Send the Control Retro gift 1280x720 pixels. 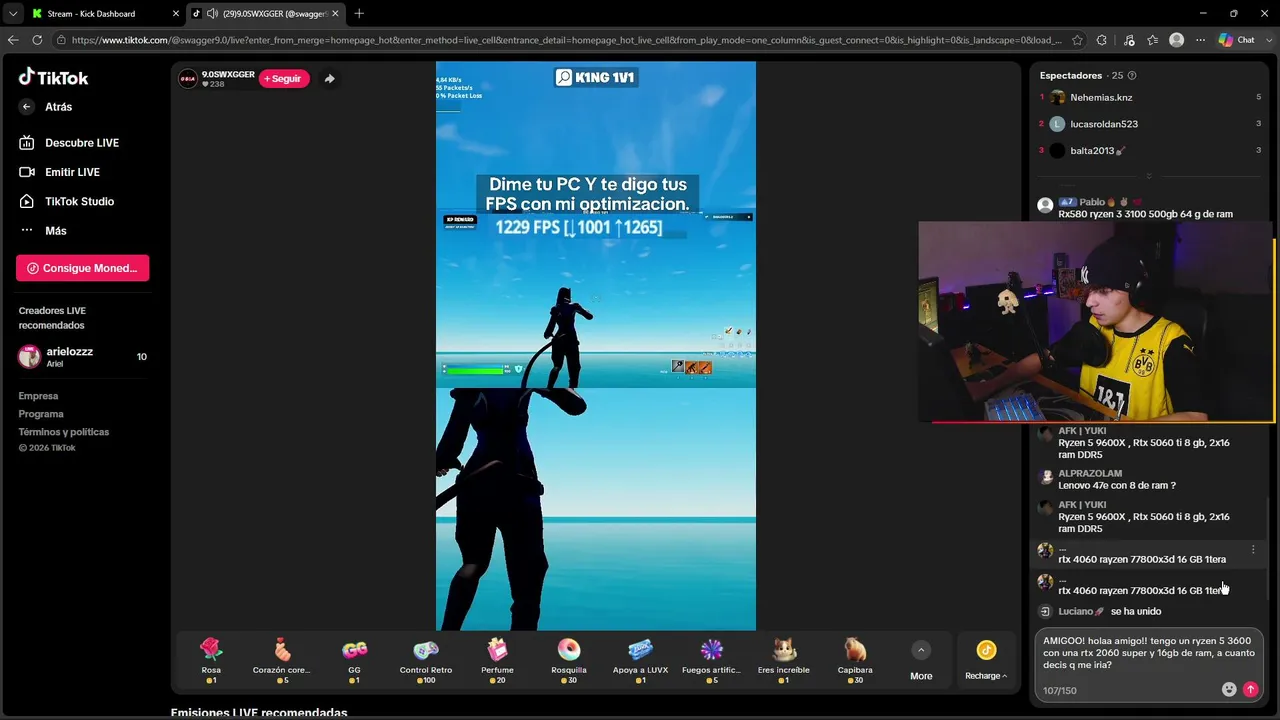[426, 661]
